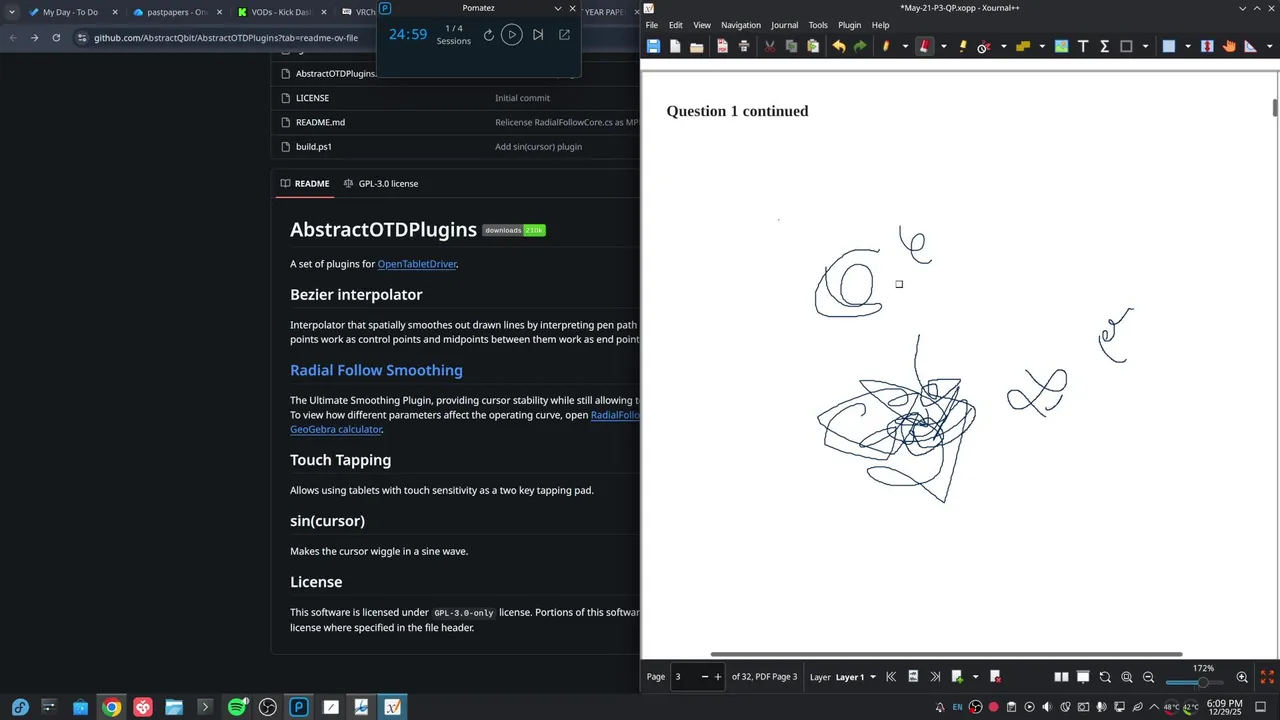Print the document in Xournal++
Image resolution: width=1280 pixels, height=720 pixels.
tap(744, 46)
